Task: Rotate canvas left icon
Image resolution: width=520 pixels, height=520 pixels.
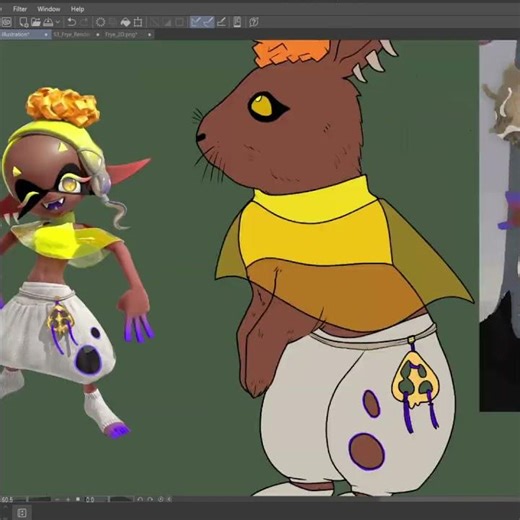Action: pos(140,500)
